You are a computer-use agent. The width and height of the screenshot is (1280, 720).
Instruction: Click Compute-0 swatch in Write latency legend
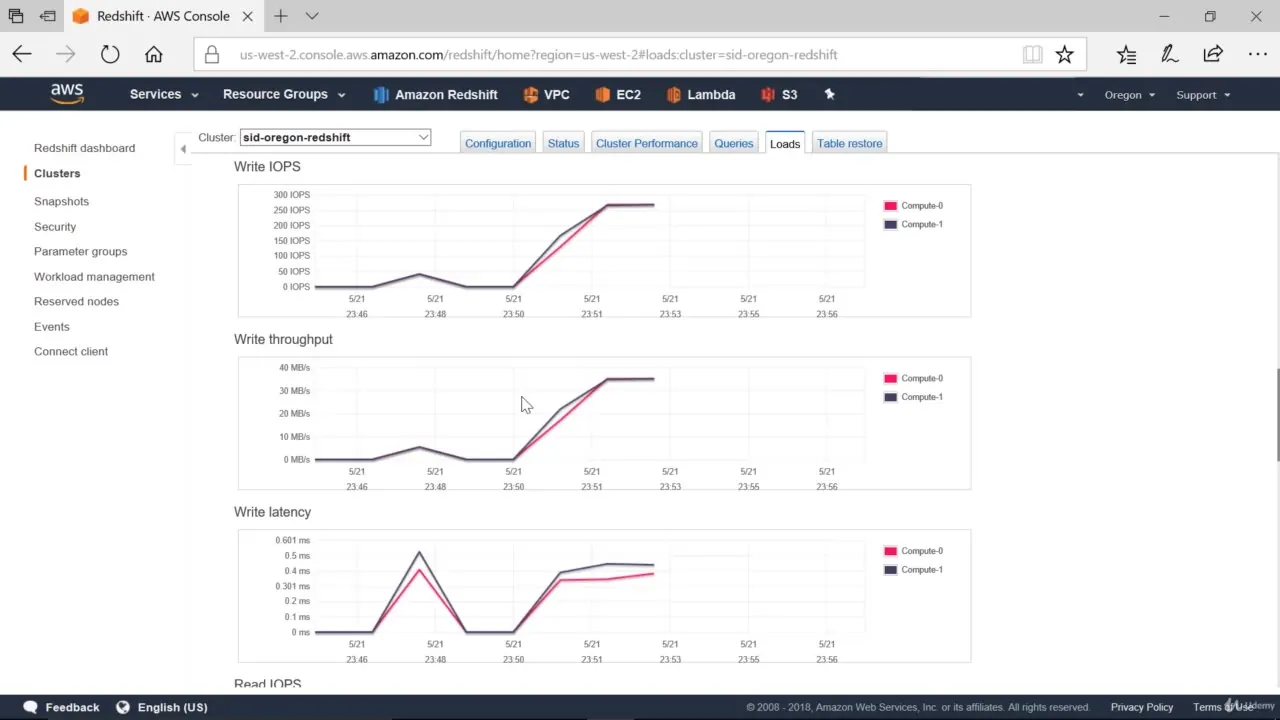(x=890, y=551)
